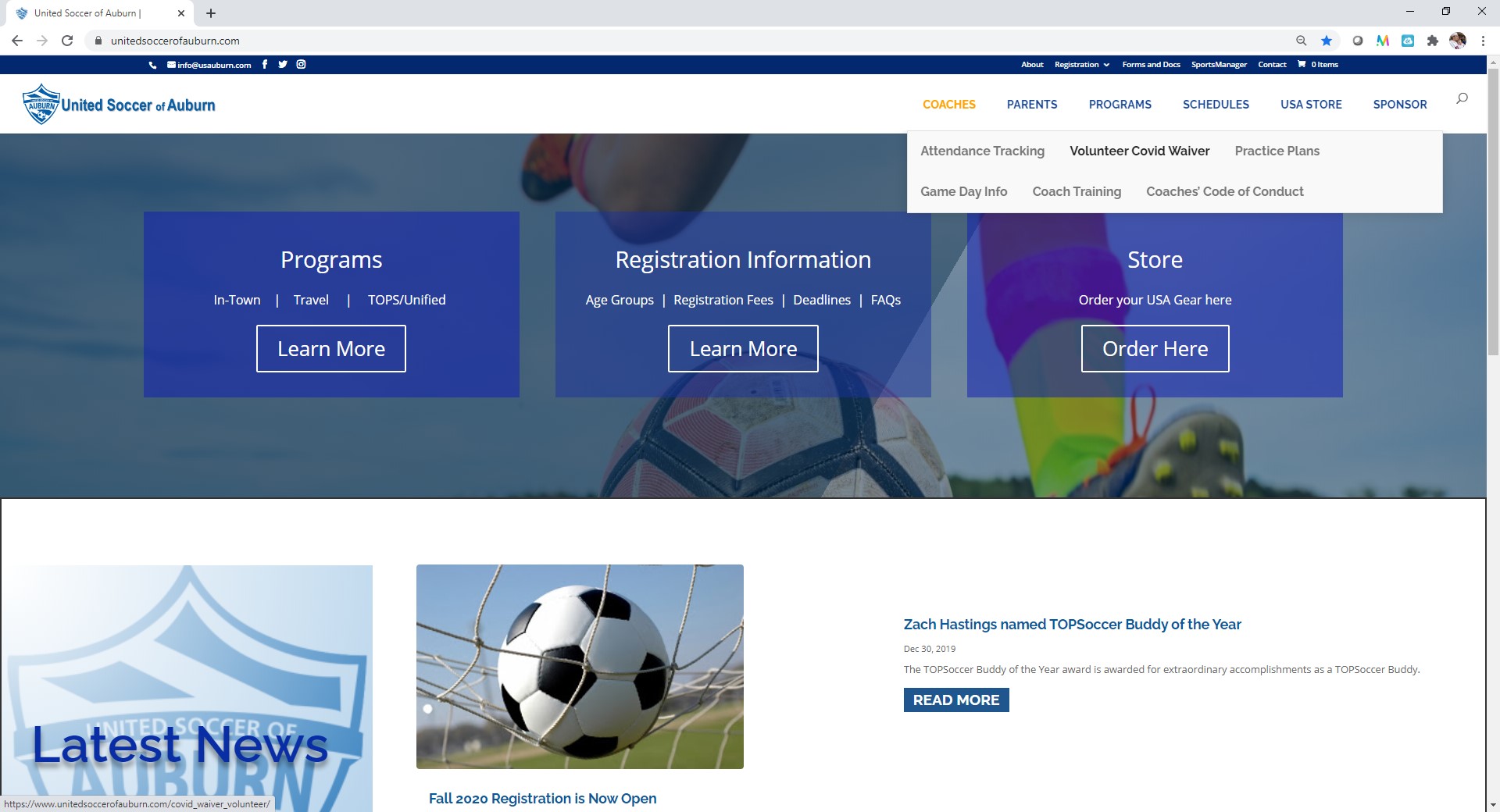
Task: Open the USA STORE menu
Action: click(x=1311, y=105)
